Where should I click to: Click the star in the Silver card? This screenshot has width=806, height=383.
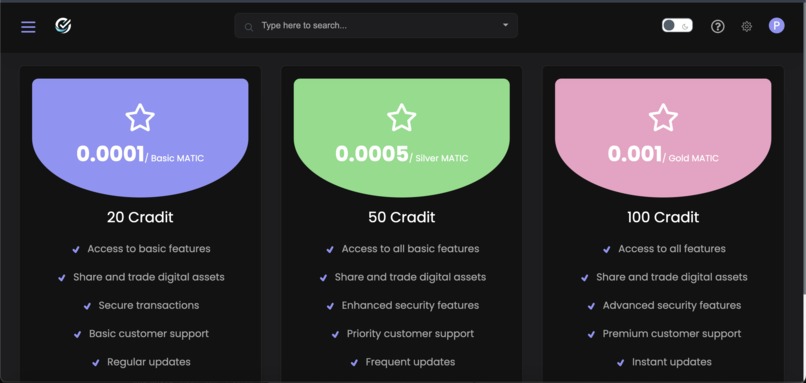pyautogui.click(x=401, y=118)
